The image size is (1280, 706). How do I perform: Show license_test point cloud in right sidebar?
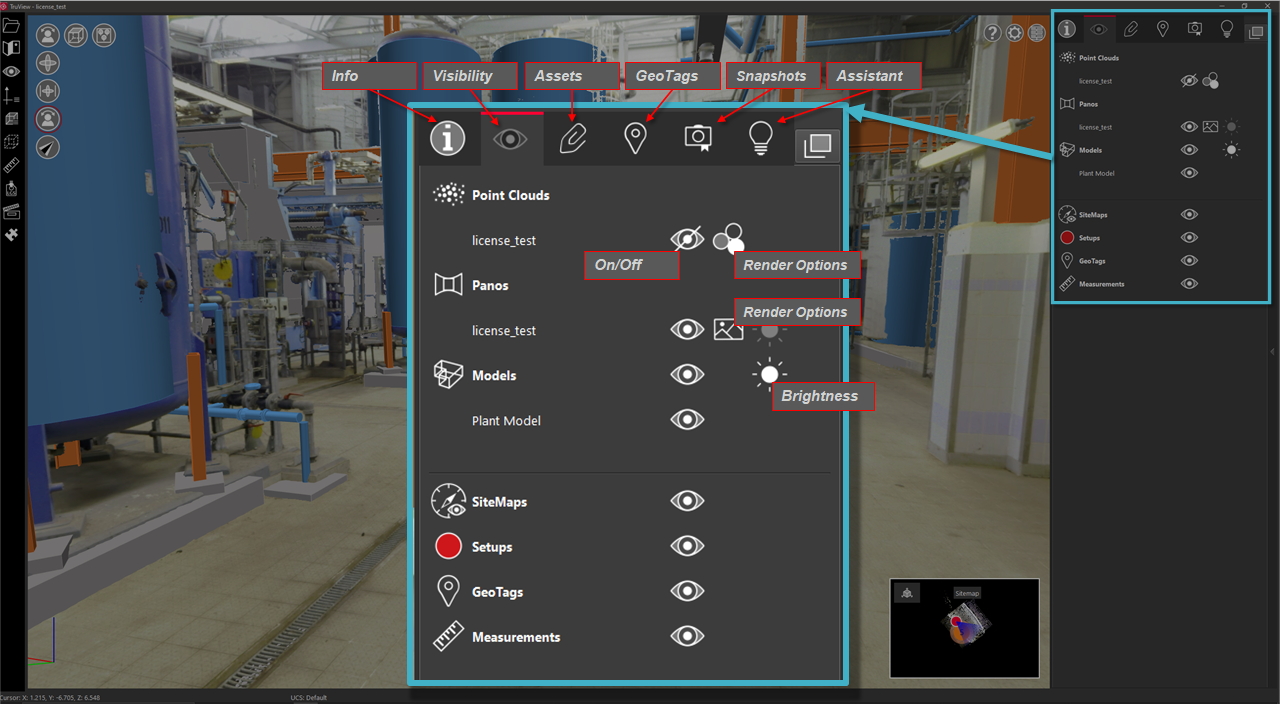tap(1189, 81)
